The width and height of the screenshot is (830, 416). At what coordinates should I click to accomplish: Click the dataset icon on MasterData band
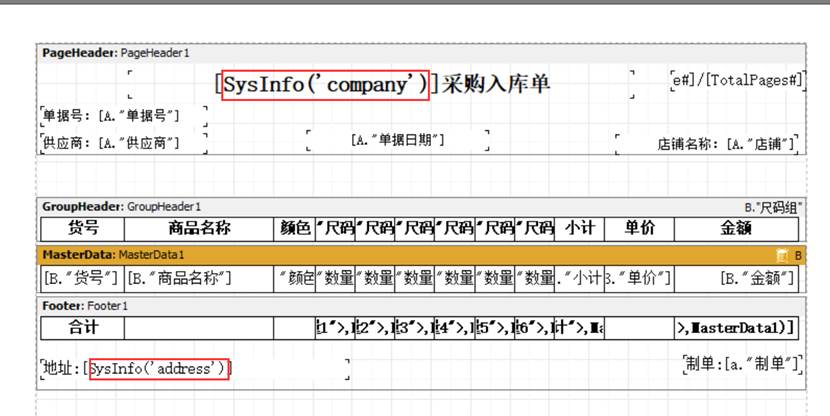coord(782,255)
